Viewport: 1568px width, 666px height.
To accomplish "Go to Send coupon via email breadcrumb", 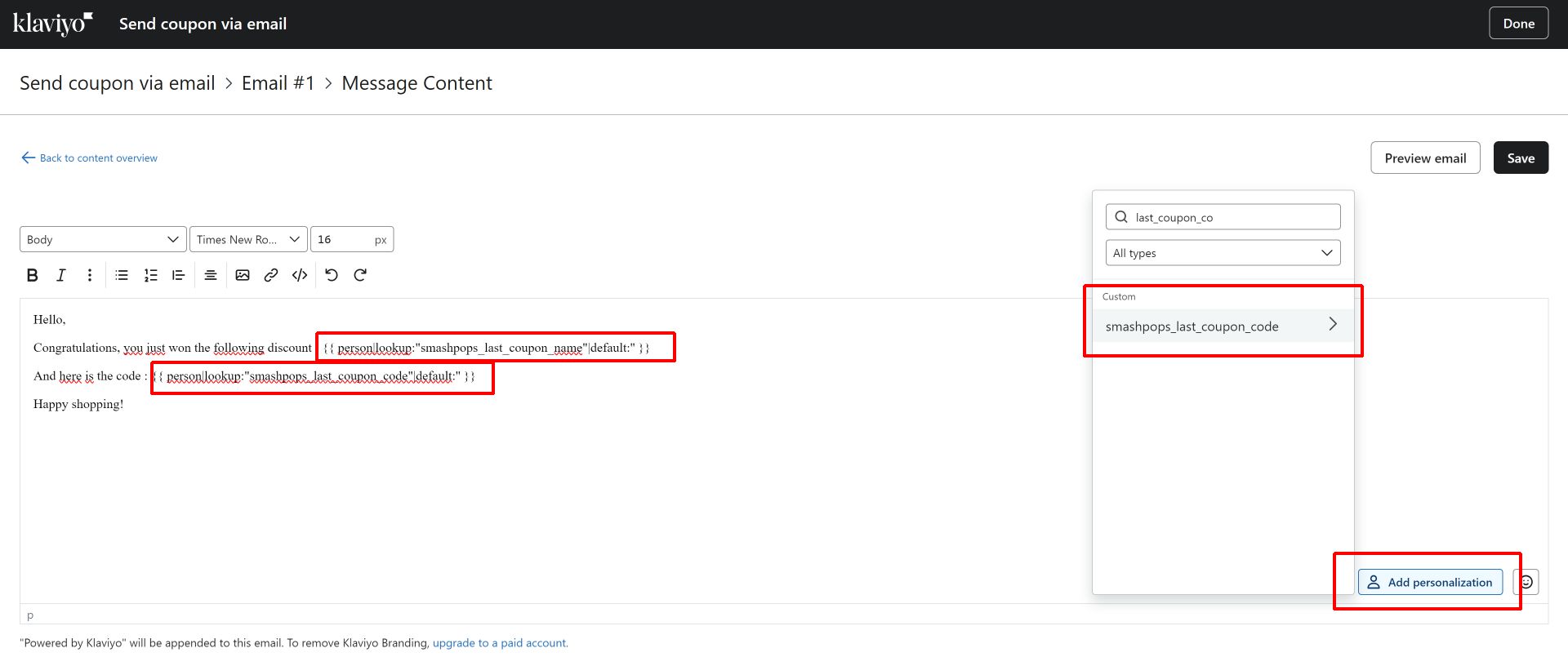I will point(118,83).
